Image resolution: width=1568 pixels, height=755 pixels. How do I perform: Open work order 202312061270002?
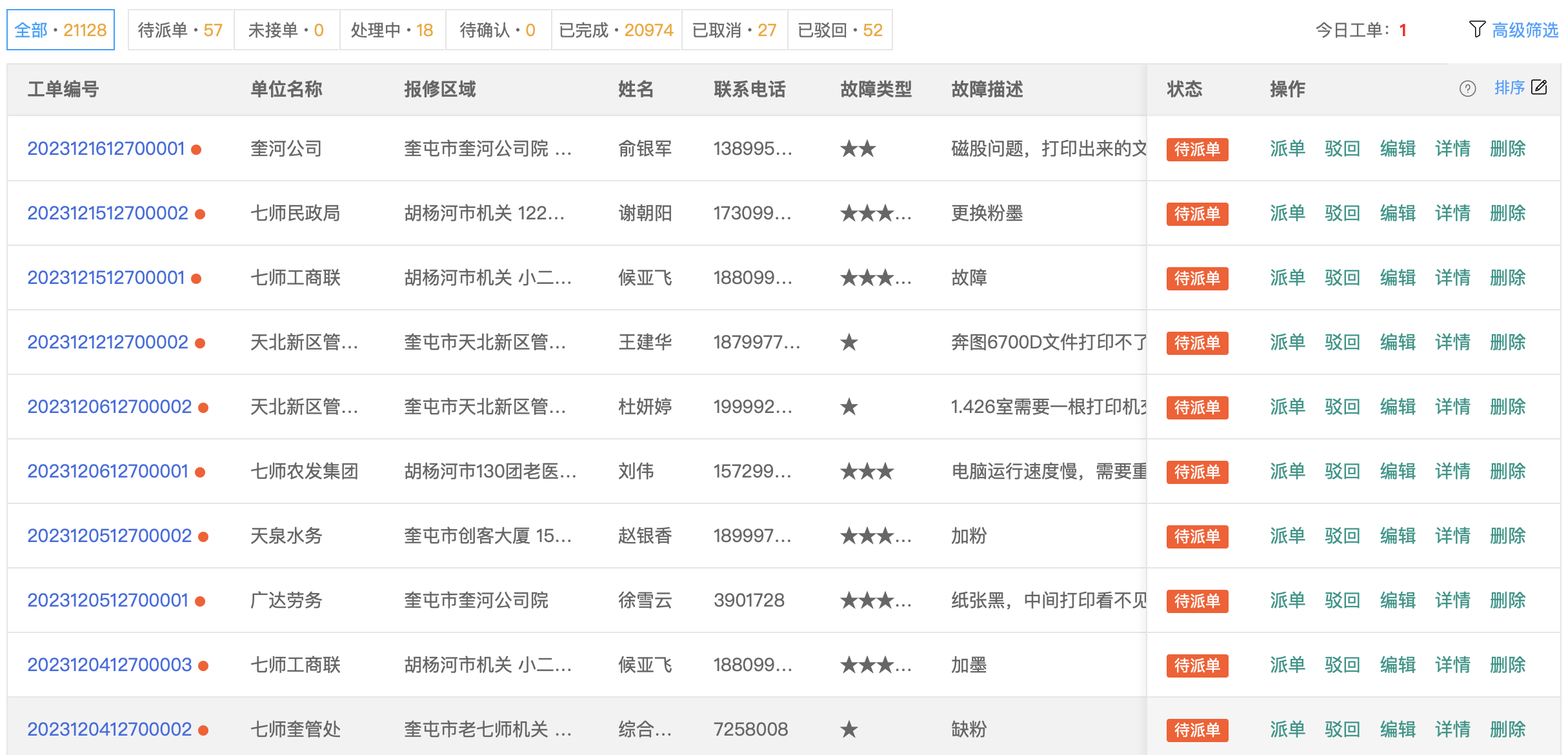(x=110, y=407)
